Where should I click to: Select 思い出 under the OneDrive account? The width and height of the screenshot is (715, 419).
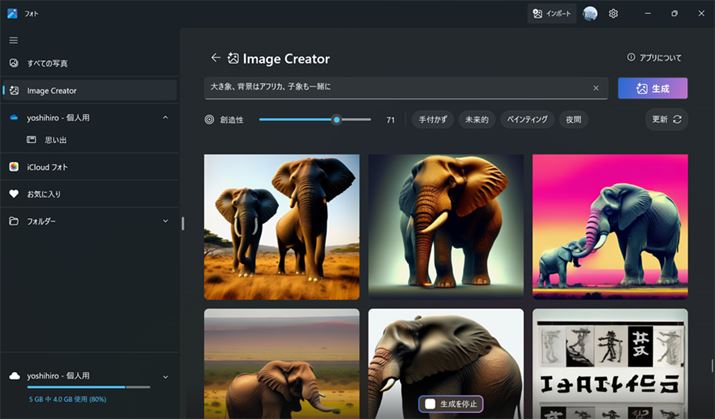(53, 139)
